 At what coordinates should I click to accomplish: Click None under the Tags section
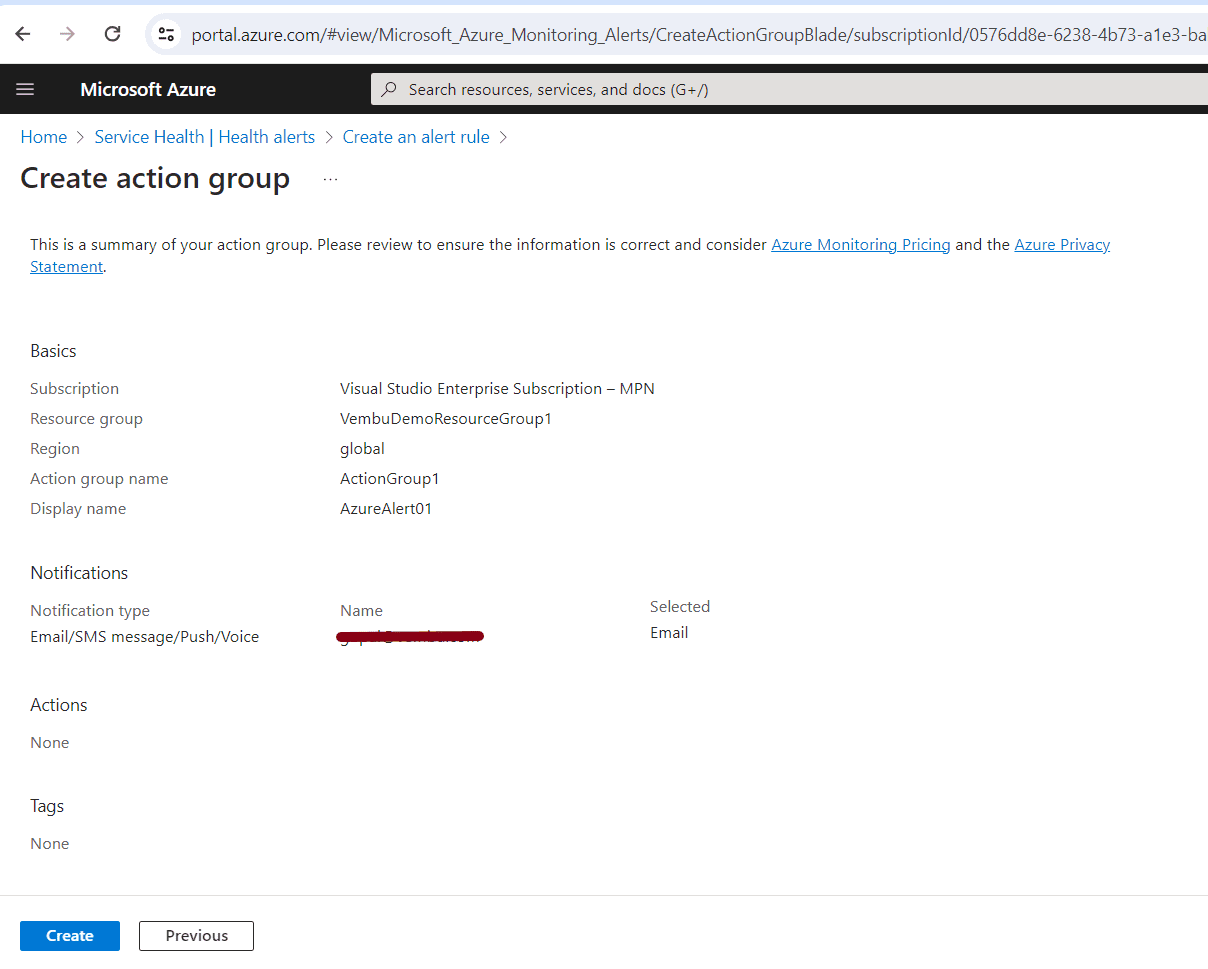pyautogui.click(x=50, y=844)
